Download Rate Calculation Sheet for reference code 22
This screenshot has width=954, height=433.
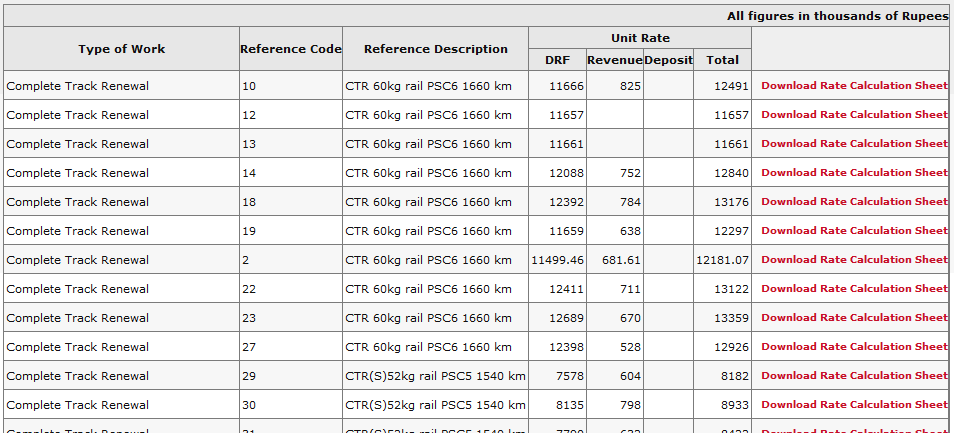click(x=853, y=289)
